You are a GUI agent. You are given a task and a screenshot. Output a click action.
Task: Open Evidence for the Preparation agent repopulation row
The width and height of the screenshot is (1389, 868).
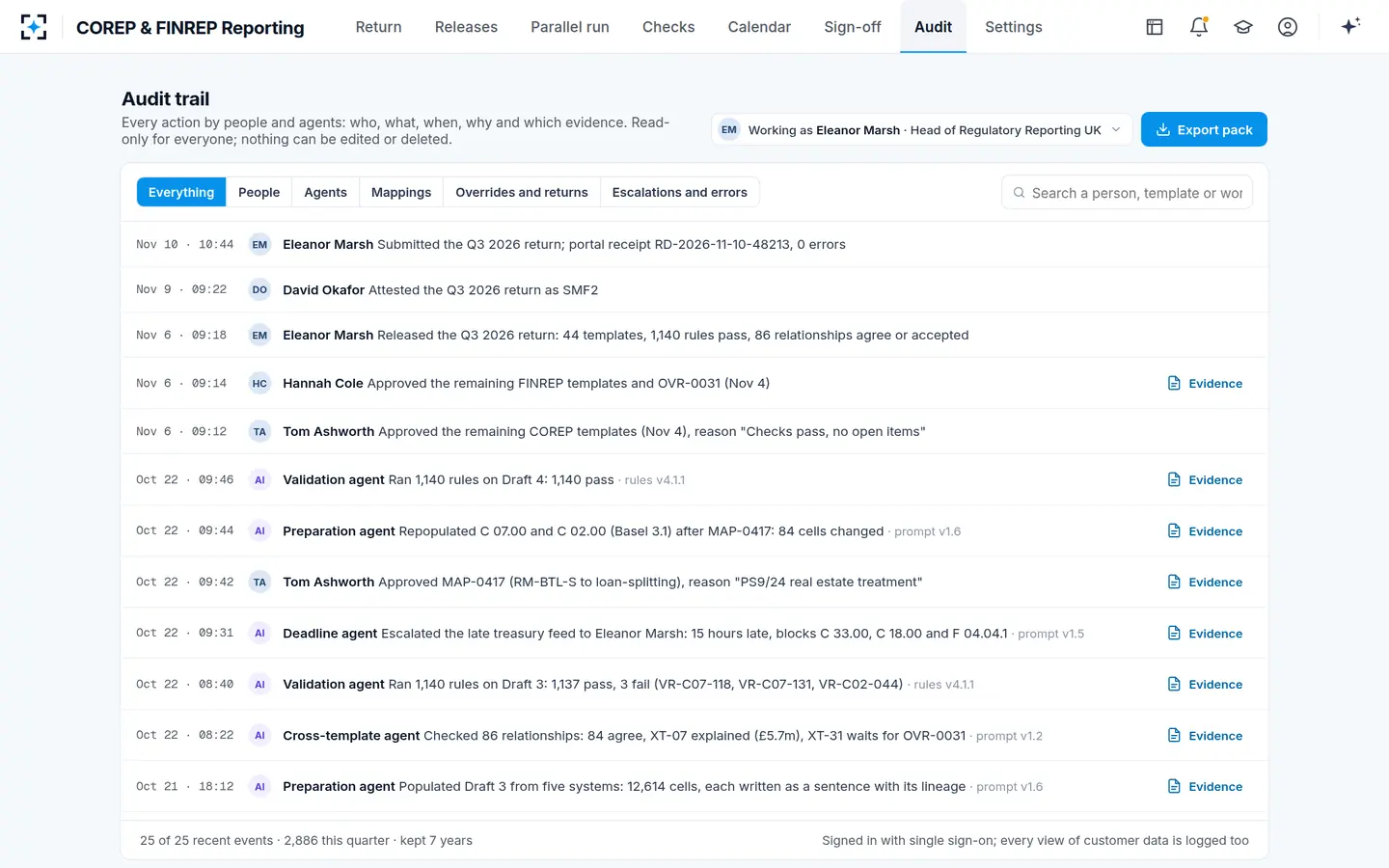[1205, 531]
